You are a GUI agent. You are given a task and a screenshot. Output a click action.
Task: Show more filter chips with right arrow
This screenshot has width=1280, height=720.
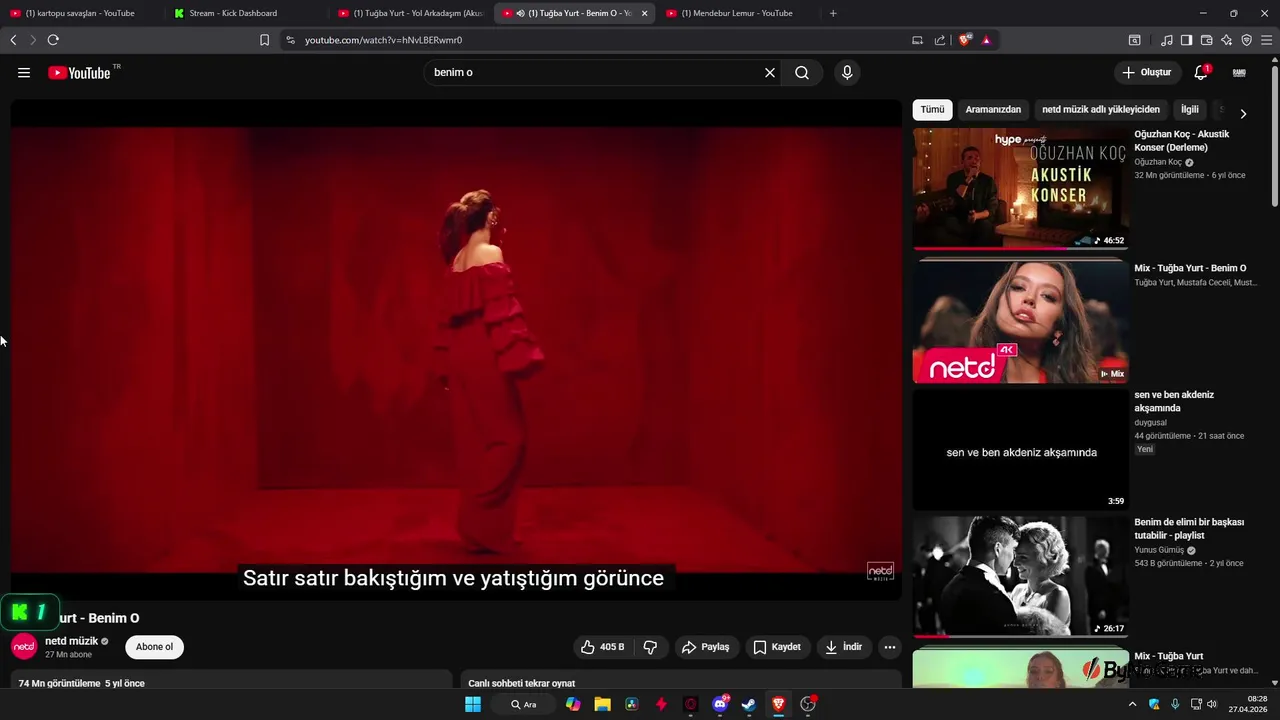pyautogui.click(x=1243, y=113)
